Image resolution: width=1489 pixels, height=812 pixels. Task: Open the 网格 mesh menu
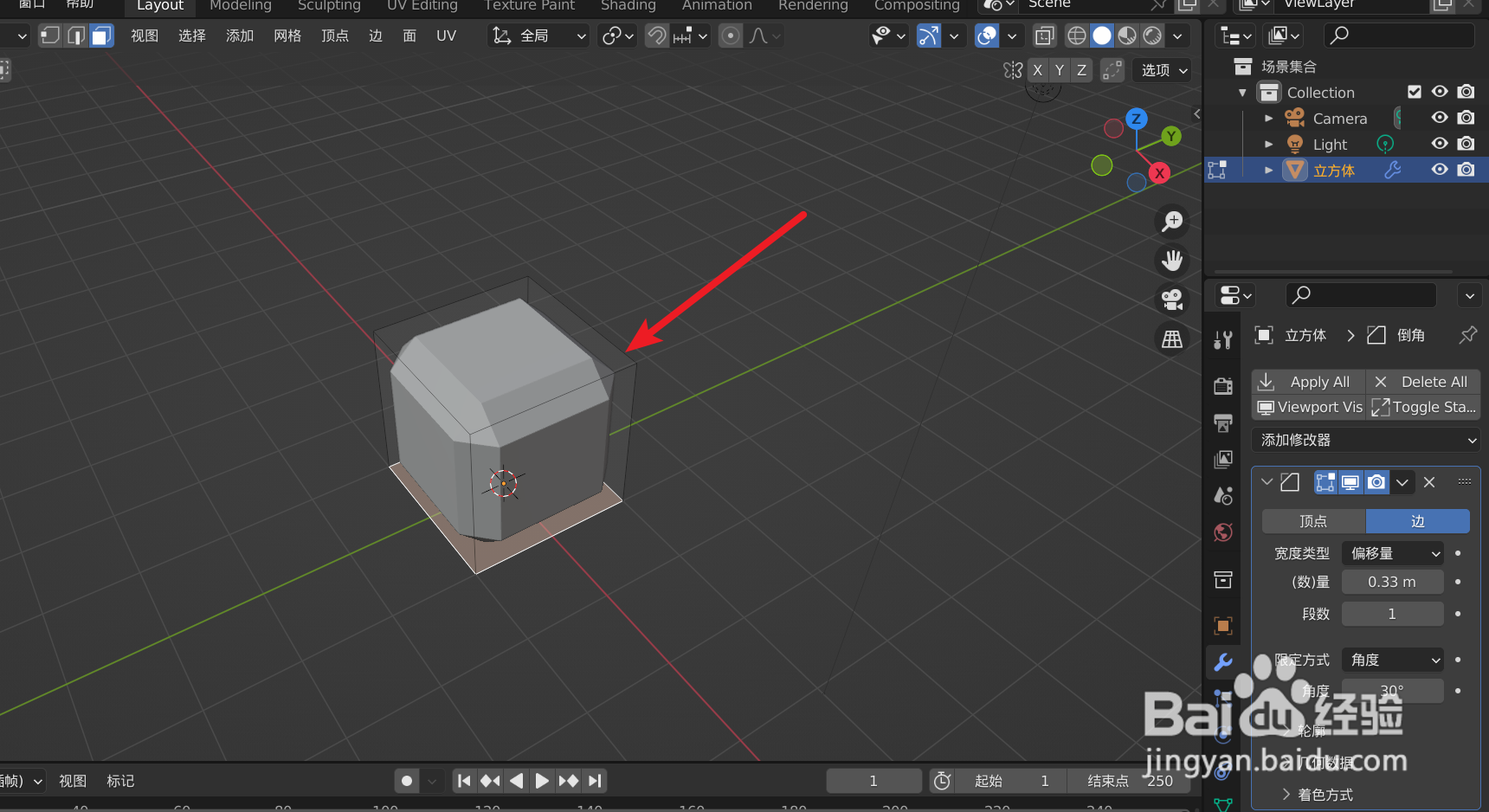287,35
